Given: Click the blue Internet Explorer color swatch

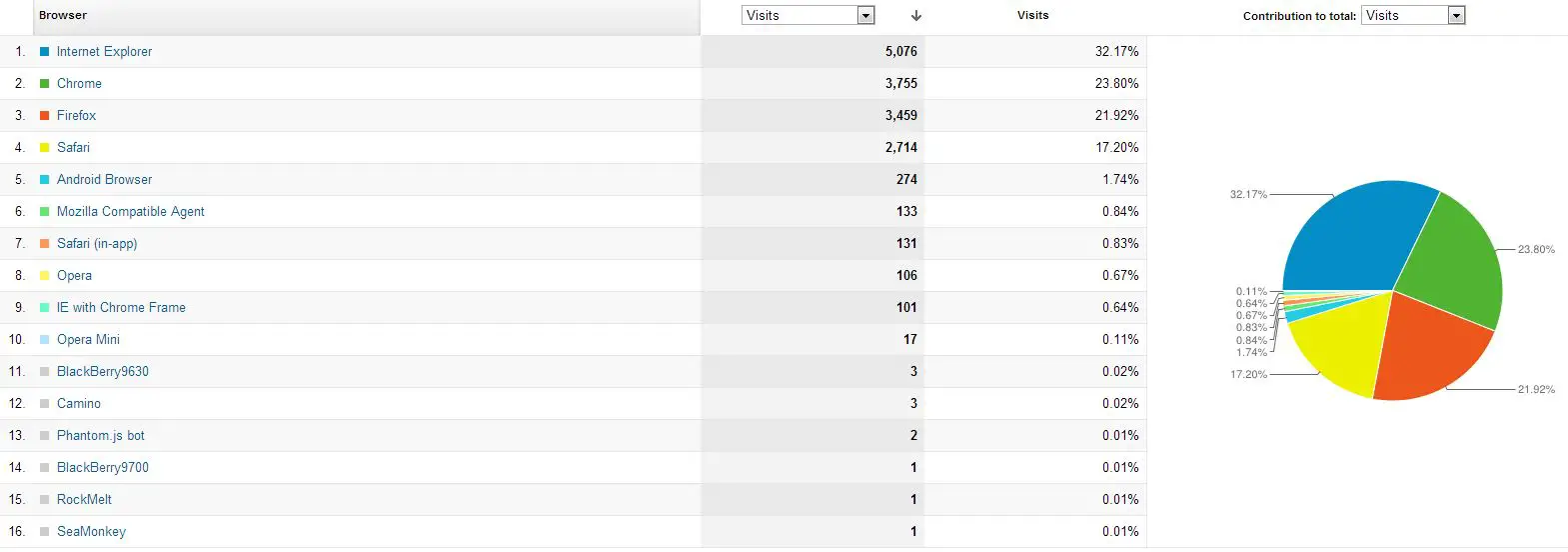Looking at the screenshot, I should point(44,51).
